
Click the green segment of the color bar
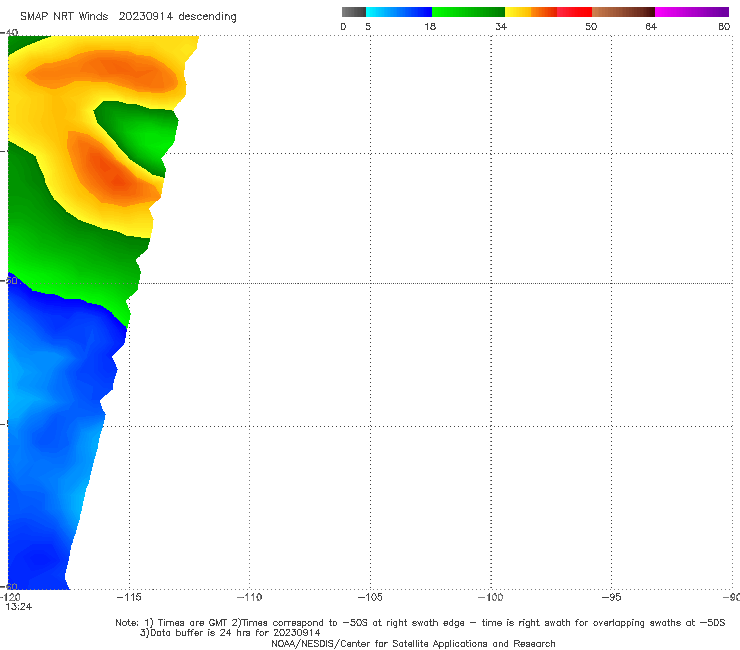[x=468, y=12]
